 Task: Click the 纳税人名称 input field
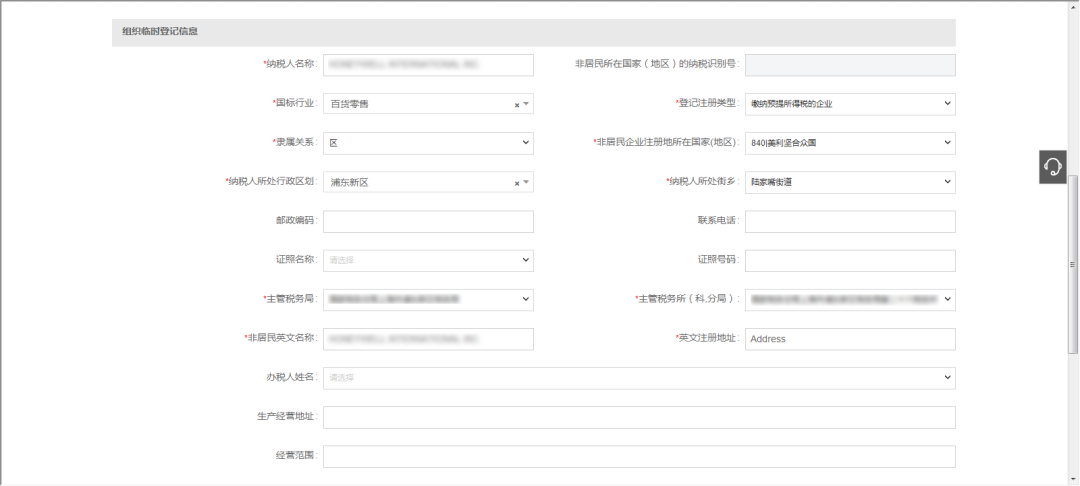[x=428, y=65]
